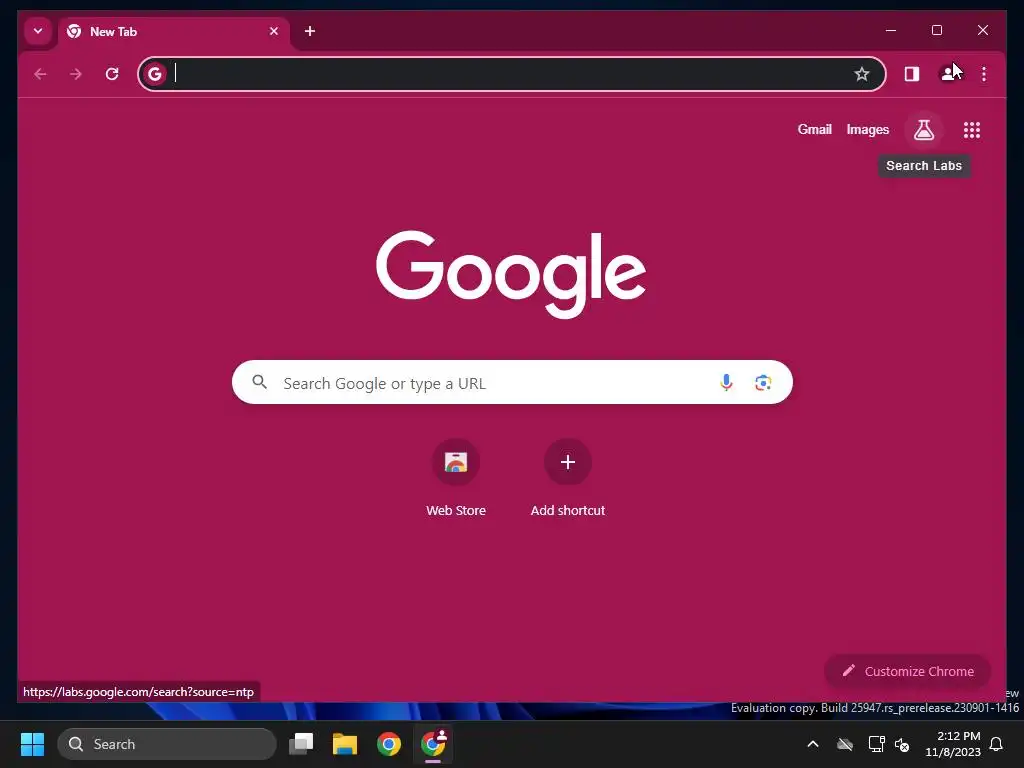
Task: Open a new tab with plus button
Action: click(310, 31)
